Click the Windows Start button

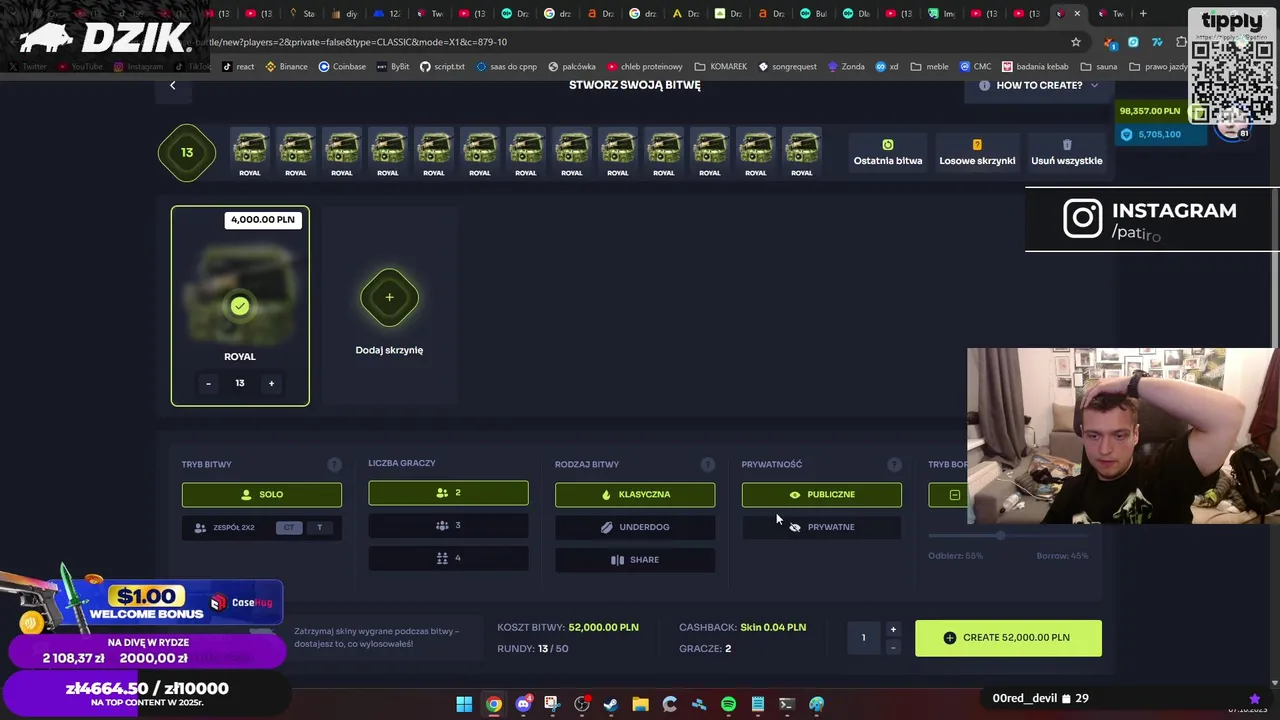tap(464, 704)
